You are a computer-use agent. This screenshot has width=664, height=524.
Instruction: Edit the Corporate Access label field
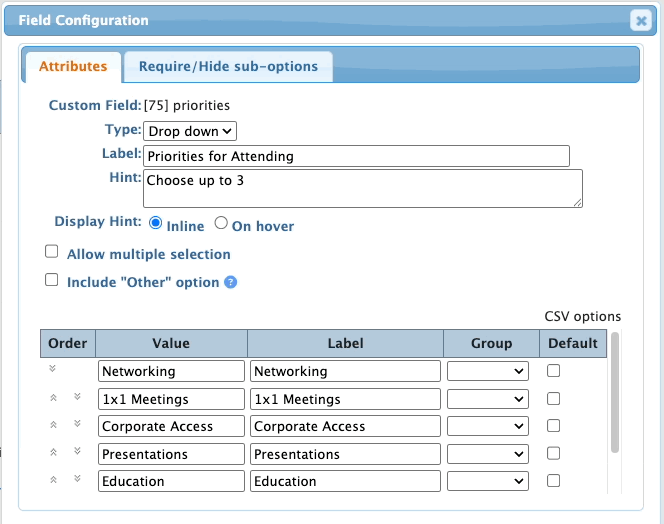point(345,426)
